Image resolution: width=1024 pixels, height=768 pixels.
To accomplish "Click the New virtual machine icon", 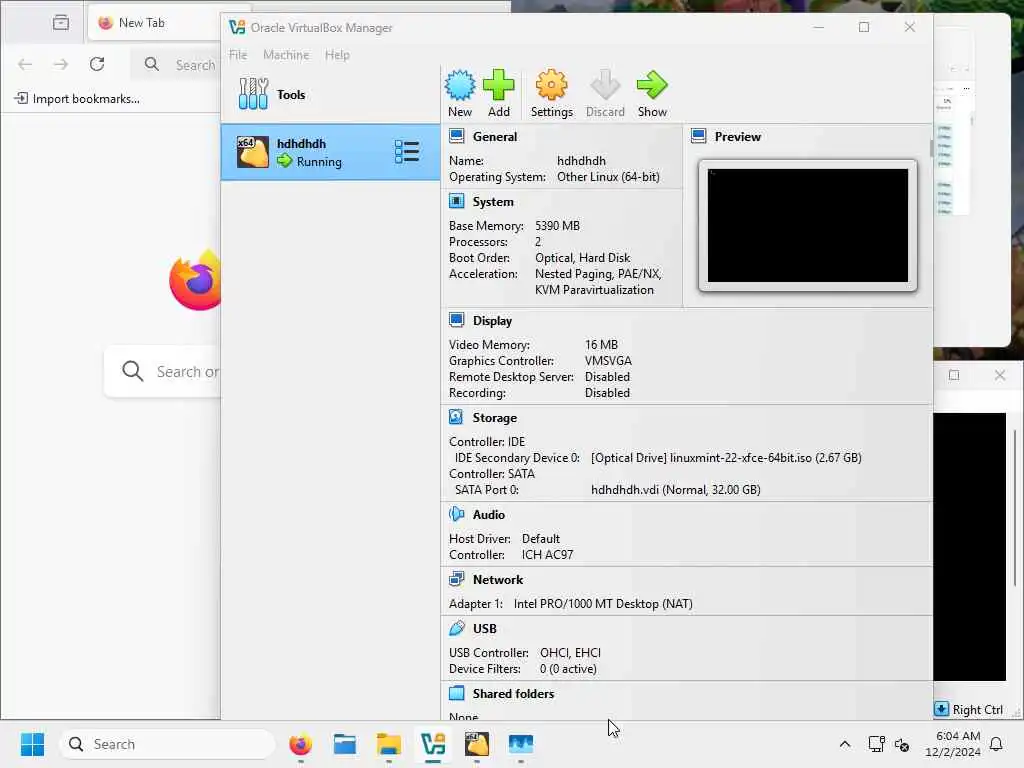I will click(x=460, y=85).
